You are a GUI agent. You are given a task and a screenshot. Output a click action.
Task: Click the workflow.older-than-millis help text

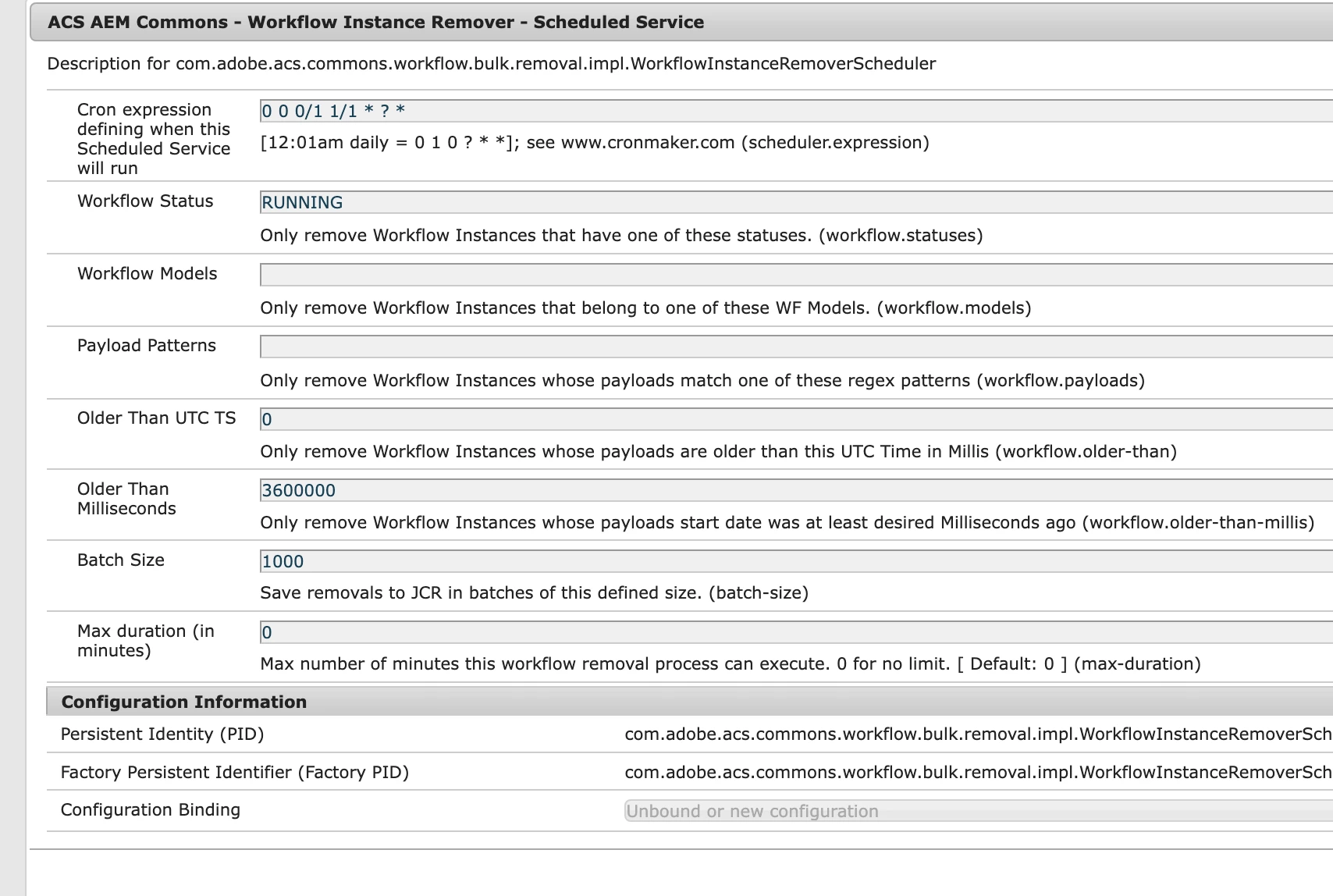coord(787,523)
